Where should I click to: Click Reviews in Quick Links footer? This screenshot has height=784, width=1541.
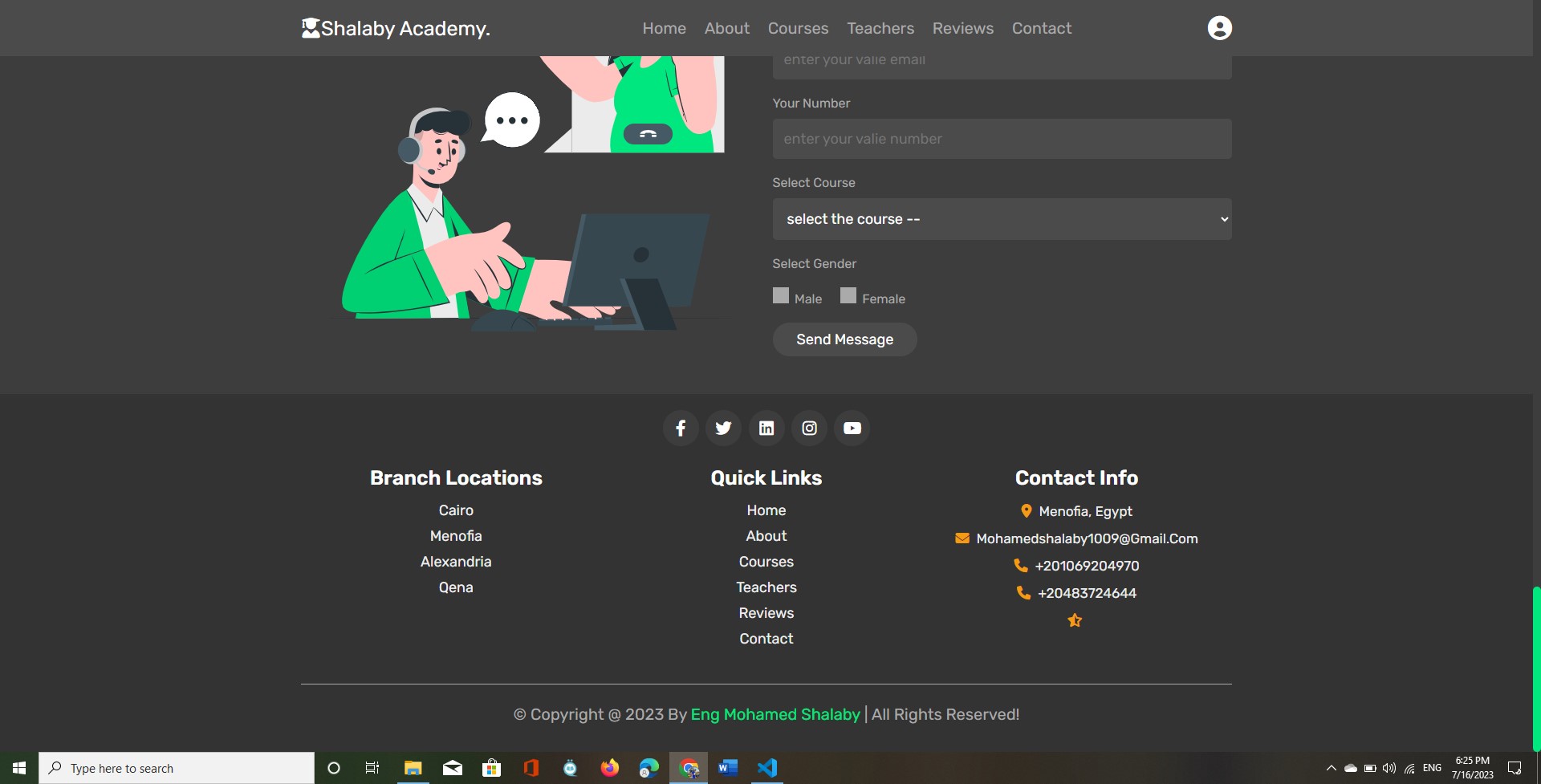click(x=766, y=613)
